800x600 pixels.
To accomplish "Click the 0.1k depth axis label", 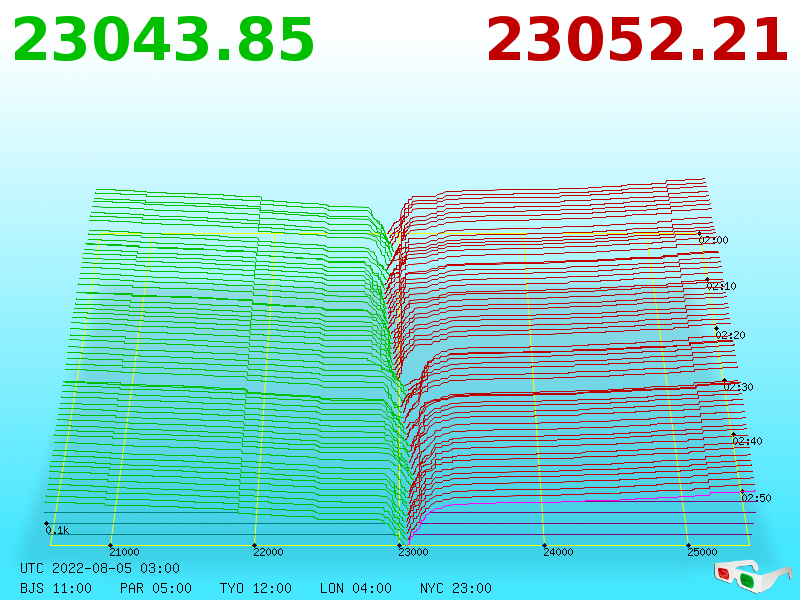I will [57, 530].
